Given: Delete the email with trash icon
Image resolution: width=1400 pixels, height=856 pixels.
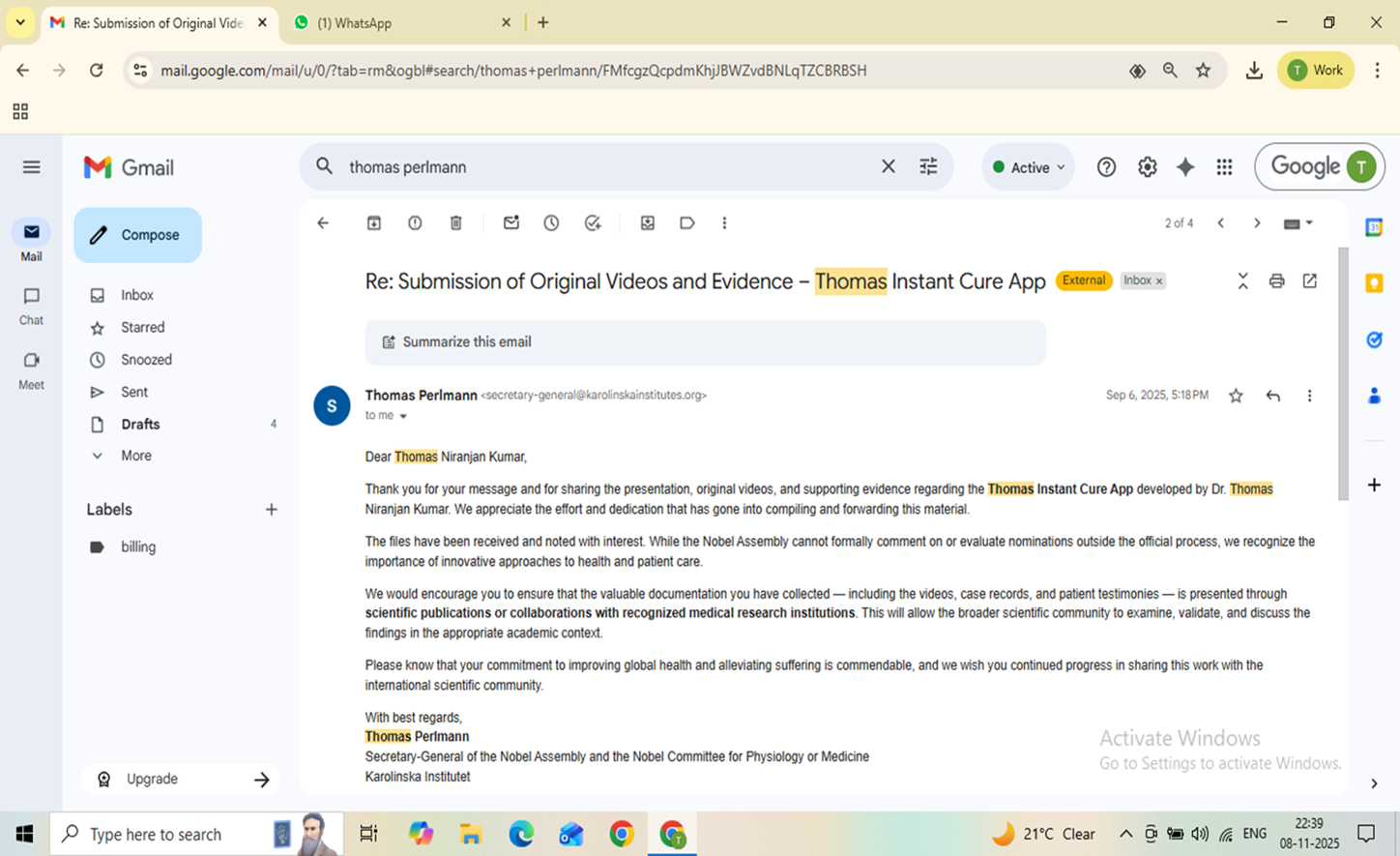Looking at the screenshot, I should 456,223.
